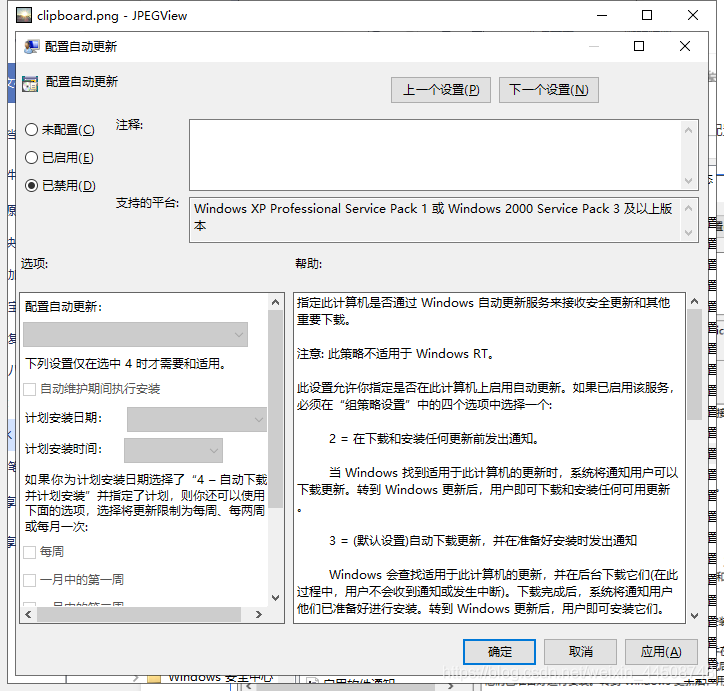Click up arrow in supported platform box
The height and width of the screenshot is (691, 724).
pos(688,209)
